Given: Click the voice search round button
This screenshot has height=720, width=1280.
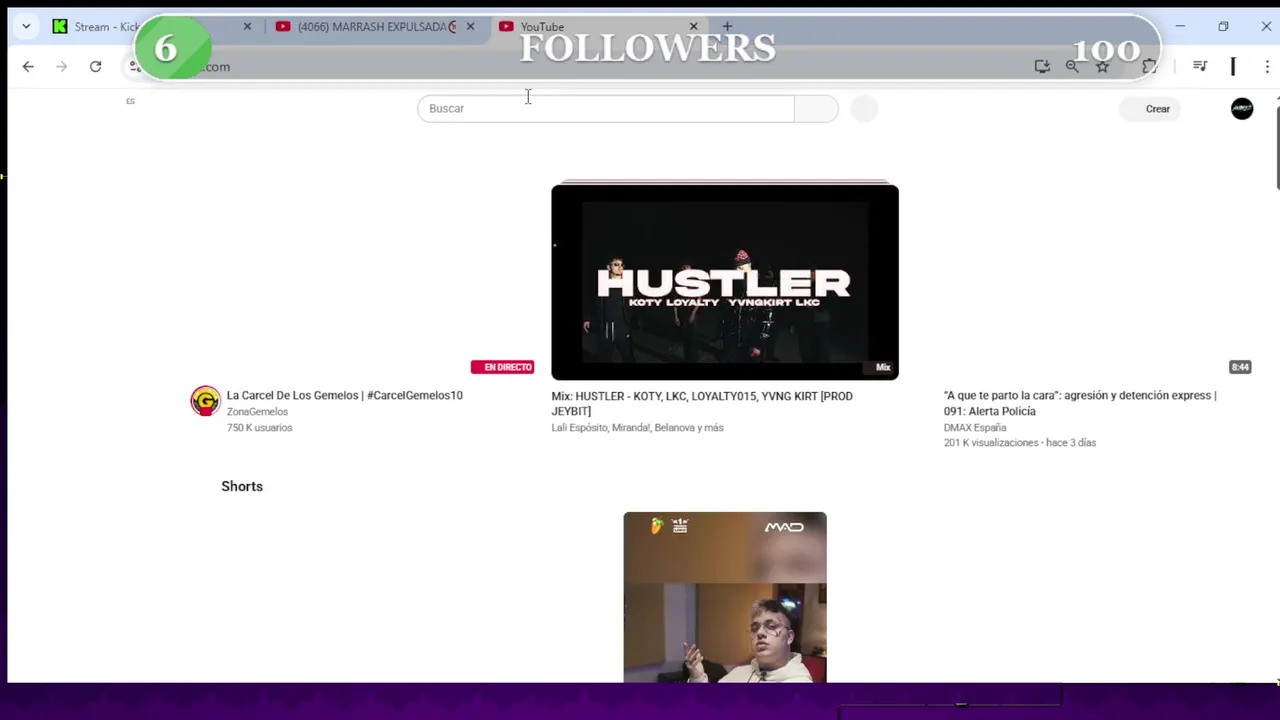Looking at the screenshot, I should [x=864, y=108].
